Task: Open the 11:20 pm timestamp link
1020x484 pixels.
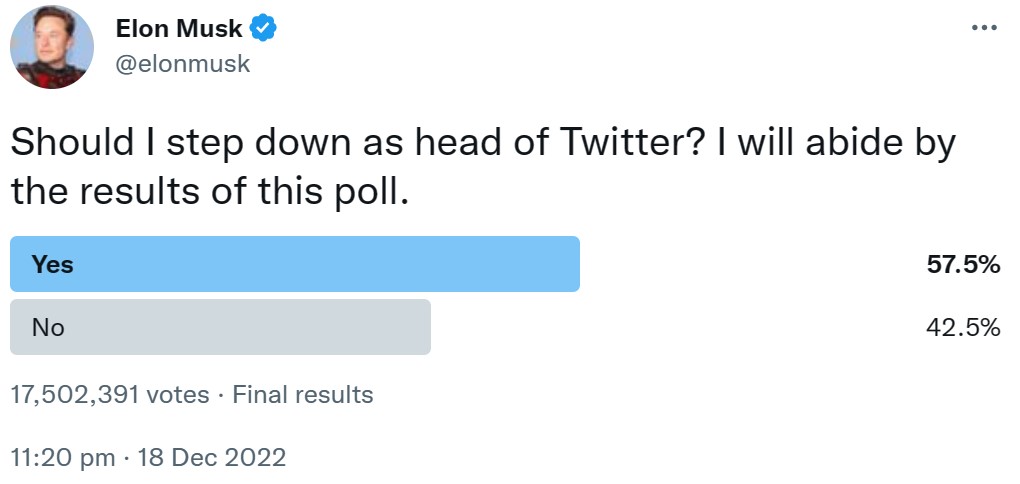Action: click(63, 457)
